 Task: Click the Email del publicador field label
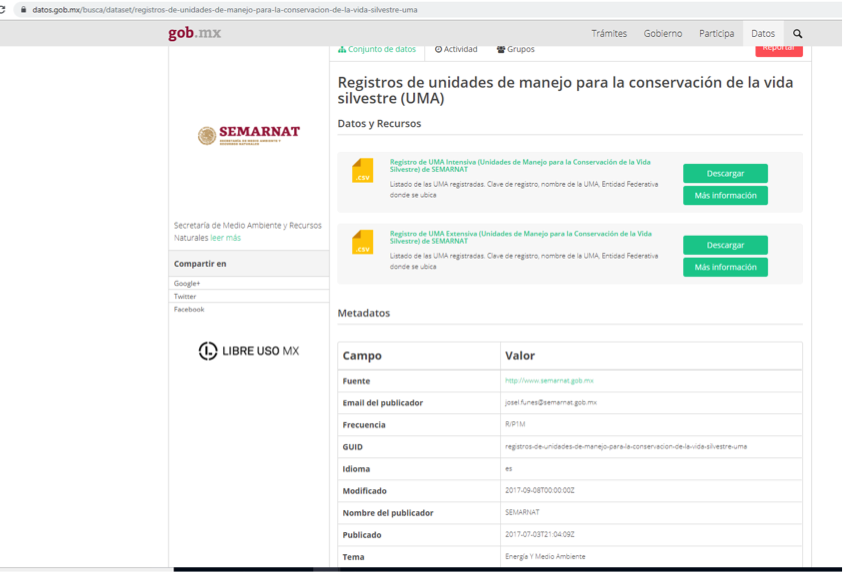(x=383, y=403)
